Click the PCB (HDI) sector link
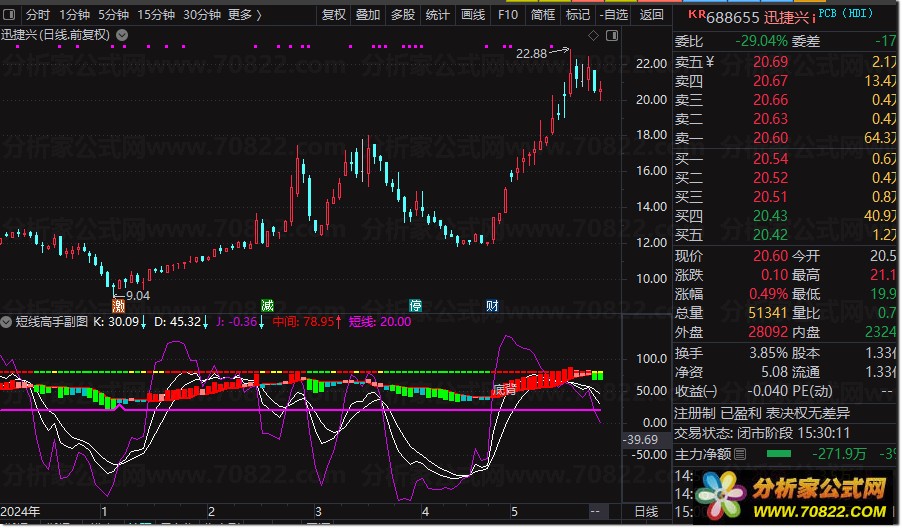Screen dimensions: 903x528 (x=845, y=13)
